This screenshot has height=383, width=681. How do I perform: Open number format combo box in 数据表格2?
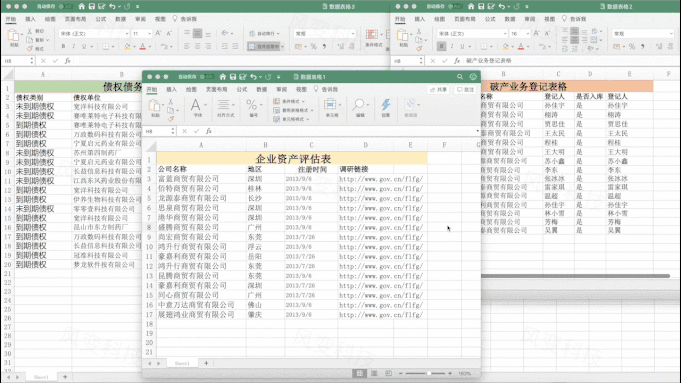point(643,33)
